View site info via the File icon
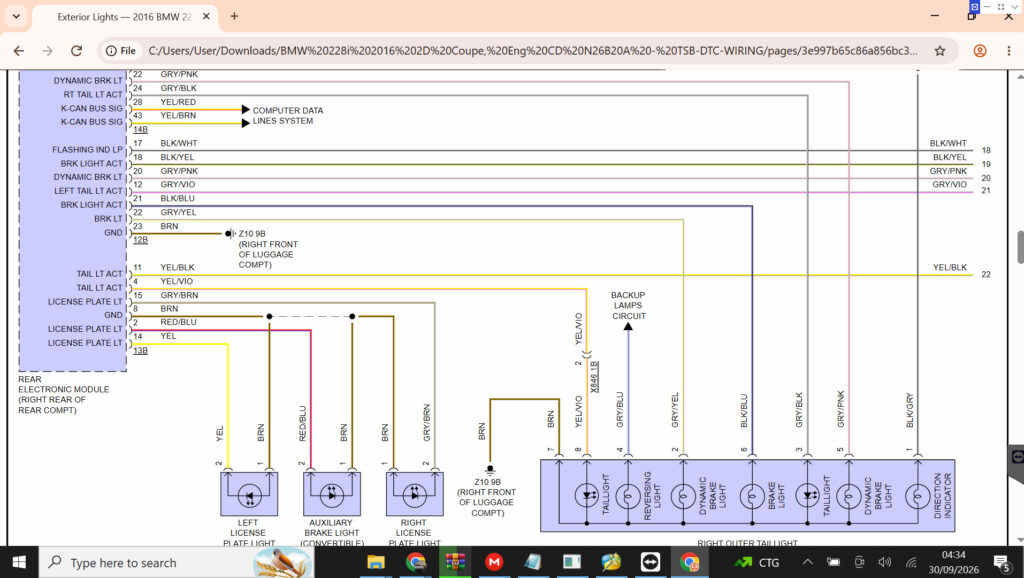Screen dimensions: 1024x578 point(121,51)
